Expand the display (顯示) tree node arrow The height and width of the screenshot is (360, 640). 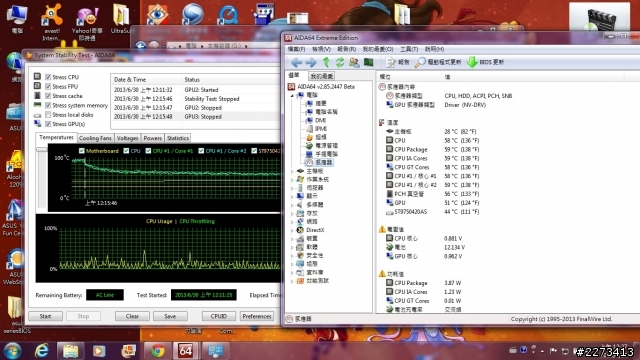292,196
